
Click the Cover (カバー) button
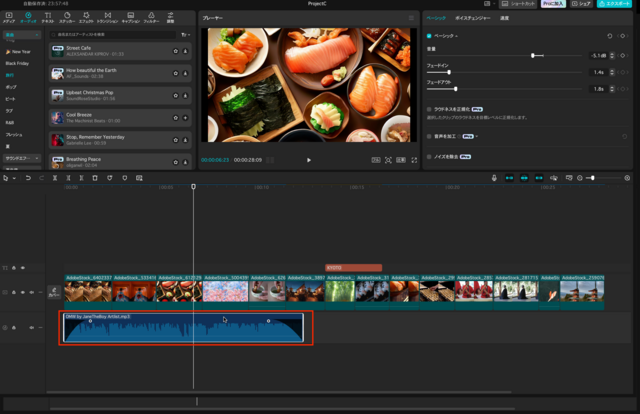coord(54,292)
